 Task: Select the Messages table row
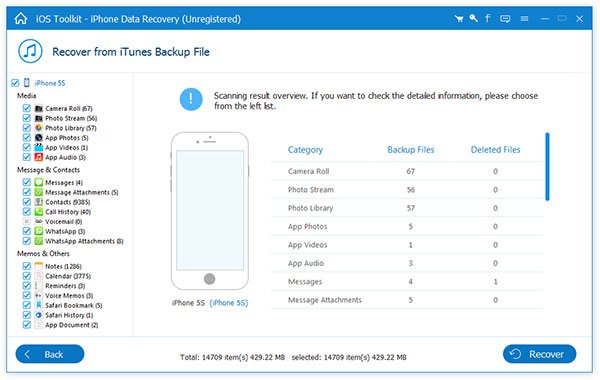(407, 281)
